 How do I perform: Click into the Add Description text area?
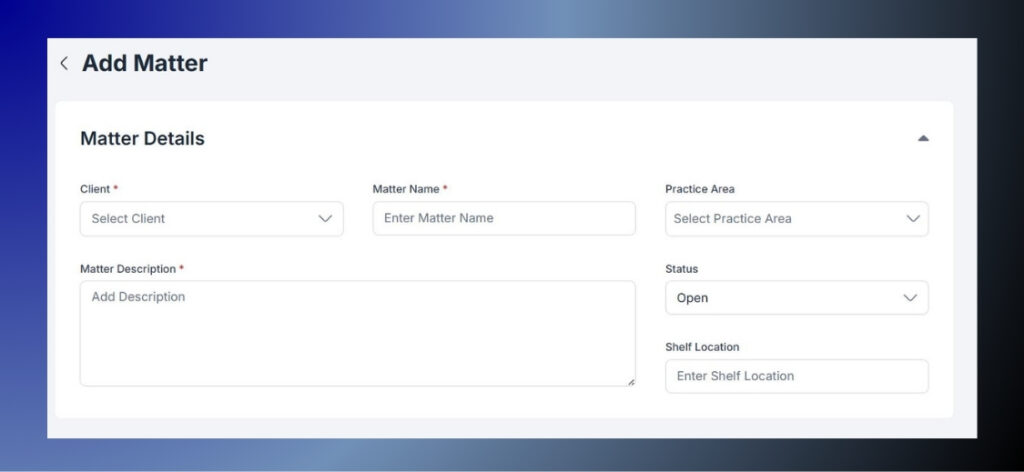point(357,333)
